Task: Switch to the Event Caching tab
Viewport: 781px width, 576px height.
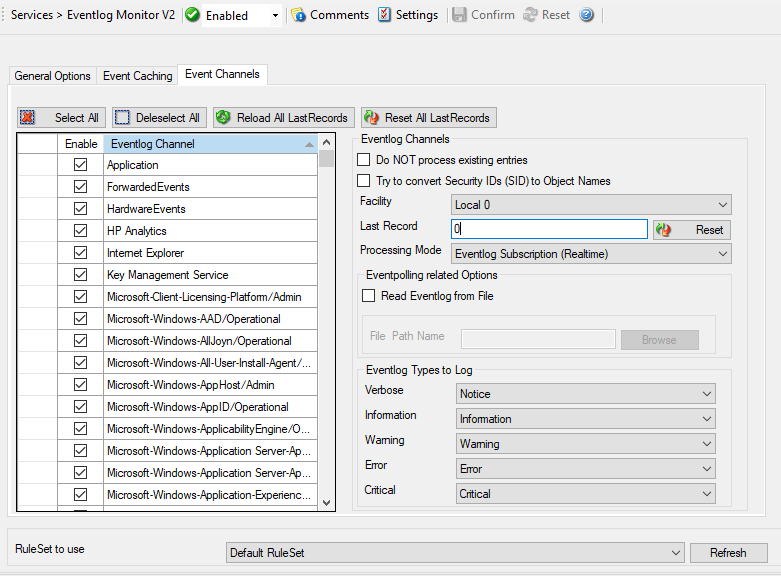Action: 138,76
